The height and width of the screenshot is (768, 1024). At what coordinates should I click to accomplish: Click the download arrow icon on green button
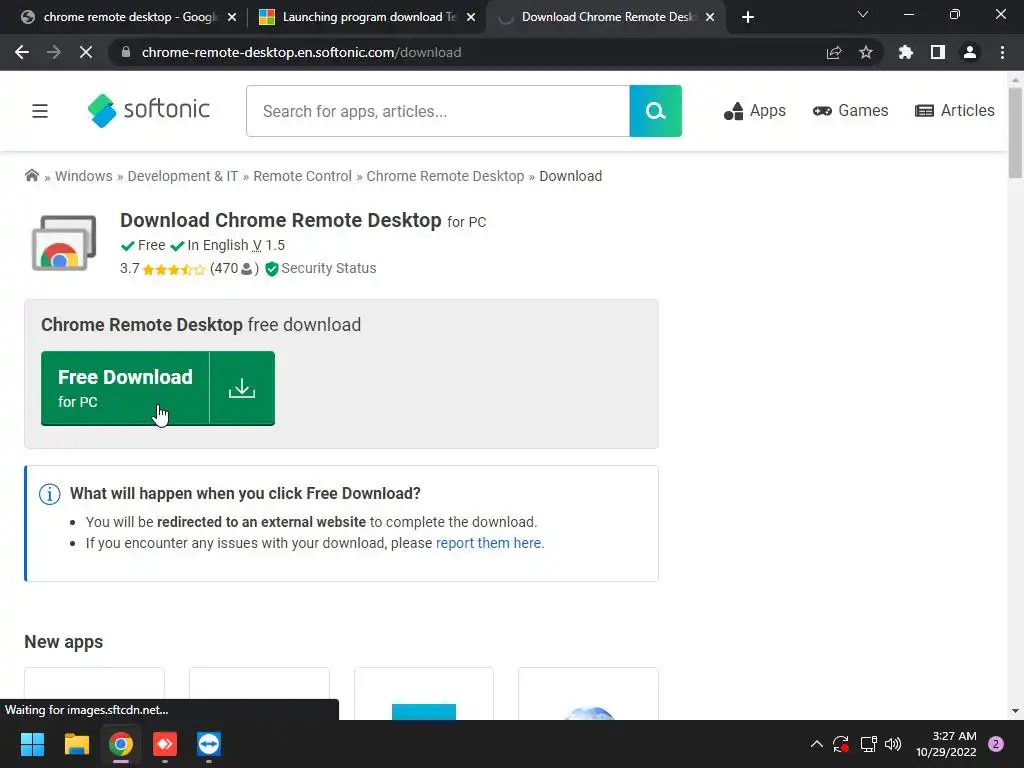(242, 389)
